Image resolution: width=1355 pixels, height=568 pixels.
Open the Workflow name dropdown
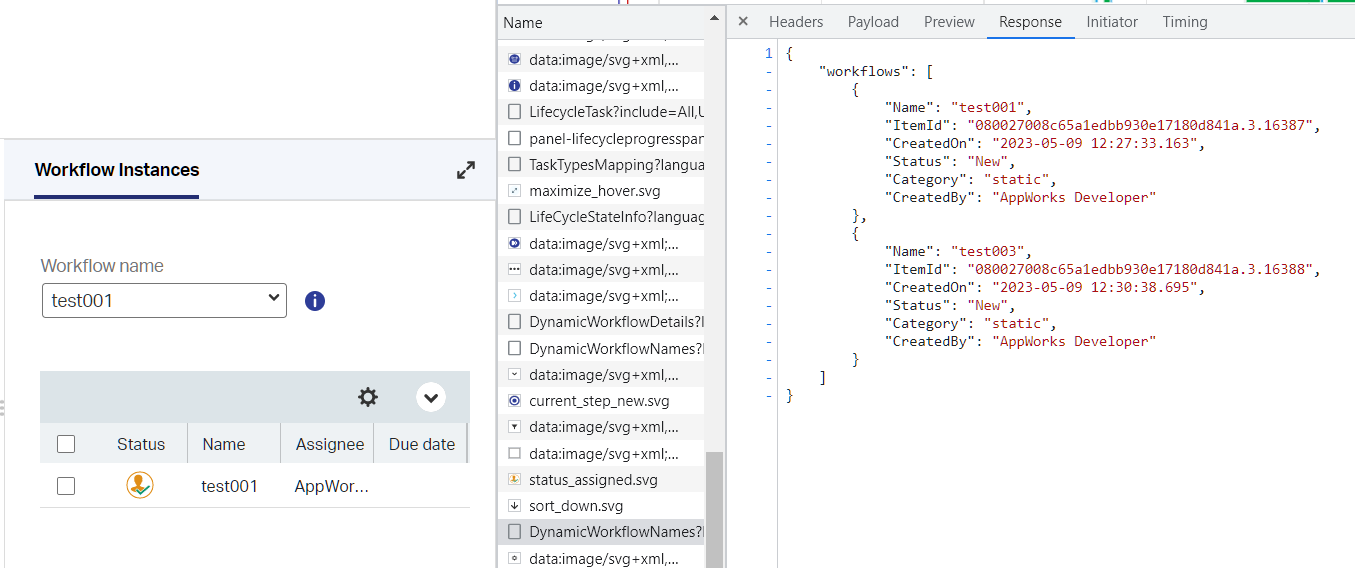164,301
